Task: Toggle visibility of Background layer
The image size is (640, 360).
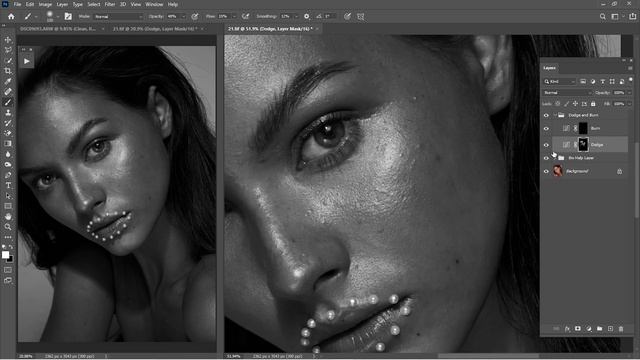Action: pos(546,171)
